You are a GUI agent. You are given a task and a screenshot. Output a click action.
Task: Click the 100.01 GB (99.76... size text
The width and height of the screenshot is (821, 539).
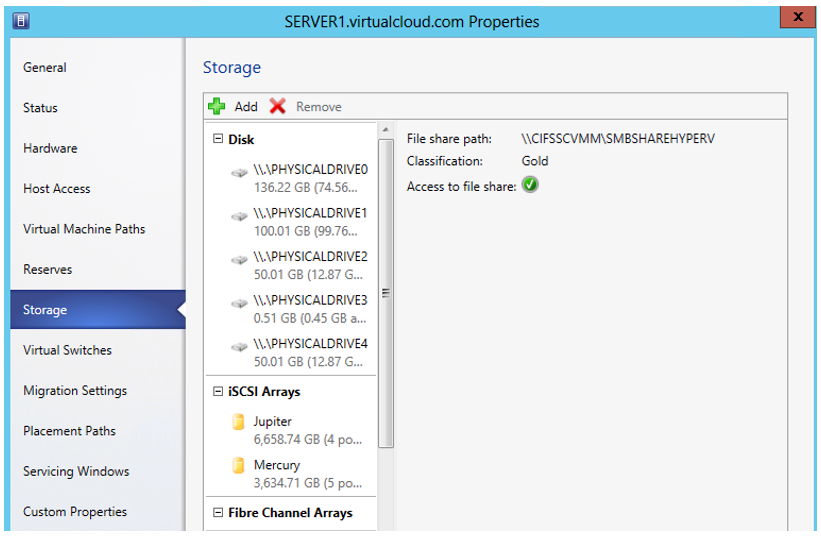point(305,231)
